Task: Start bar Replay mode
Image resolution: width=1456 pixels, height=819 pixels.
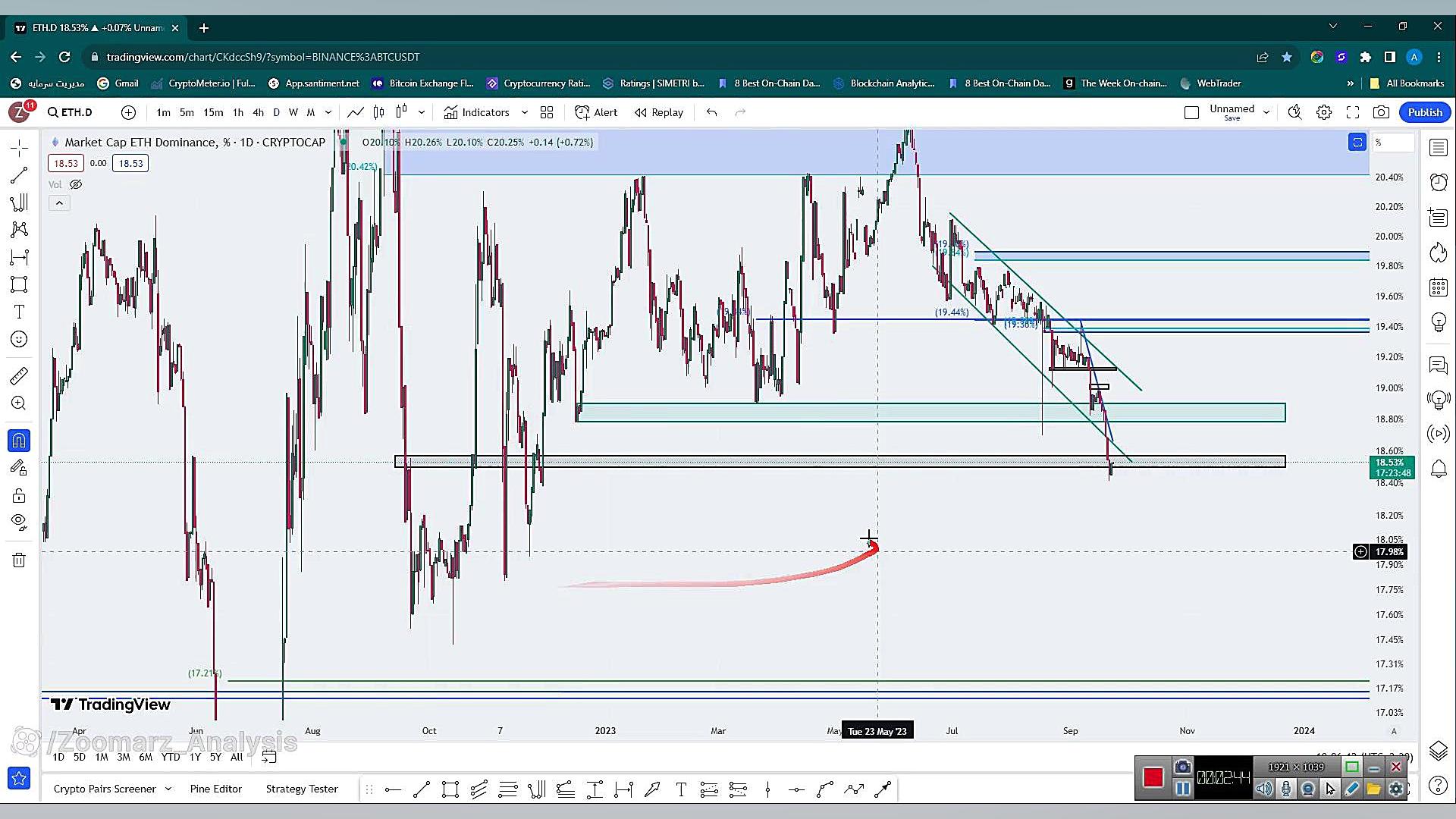Action: (659, 112)
